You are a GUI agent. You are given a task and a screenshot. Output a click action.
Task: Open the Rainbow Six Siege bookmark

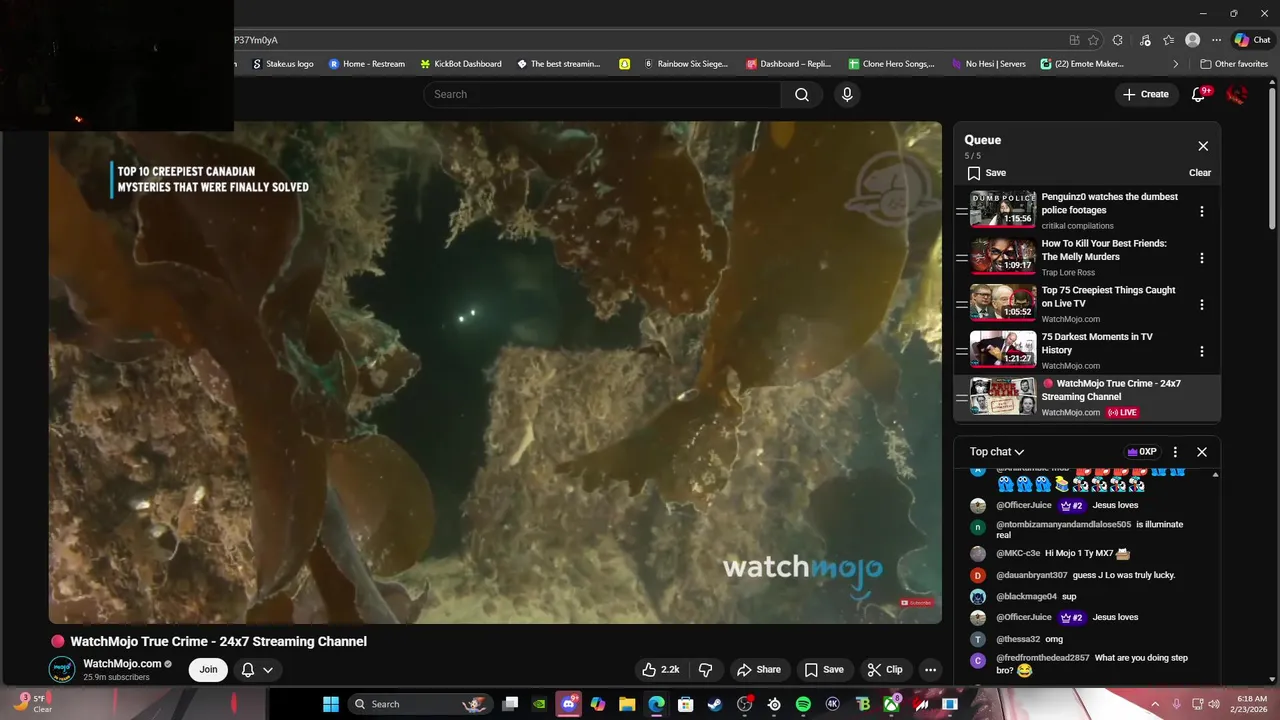[686, 64]
